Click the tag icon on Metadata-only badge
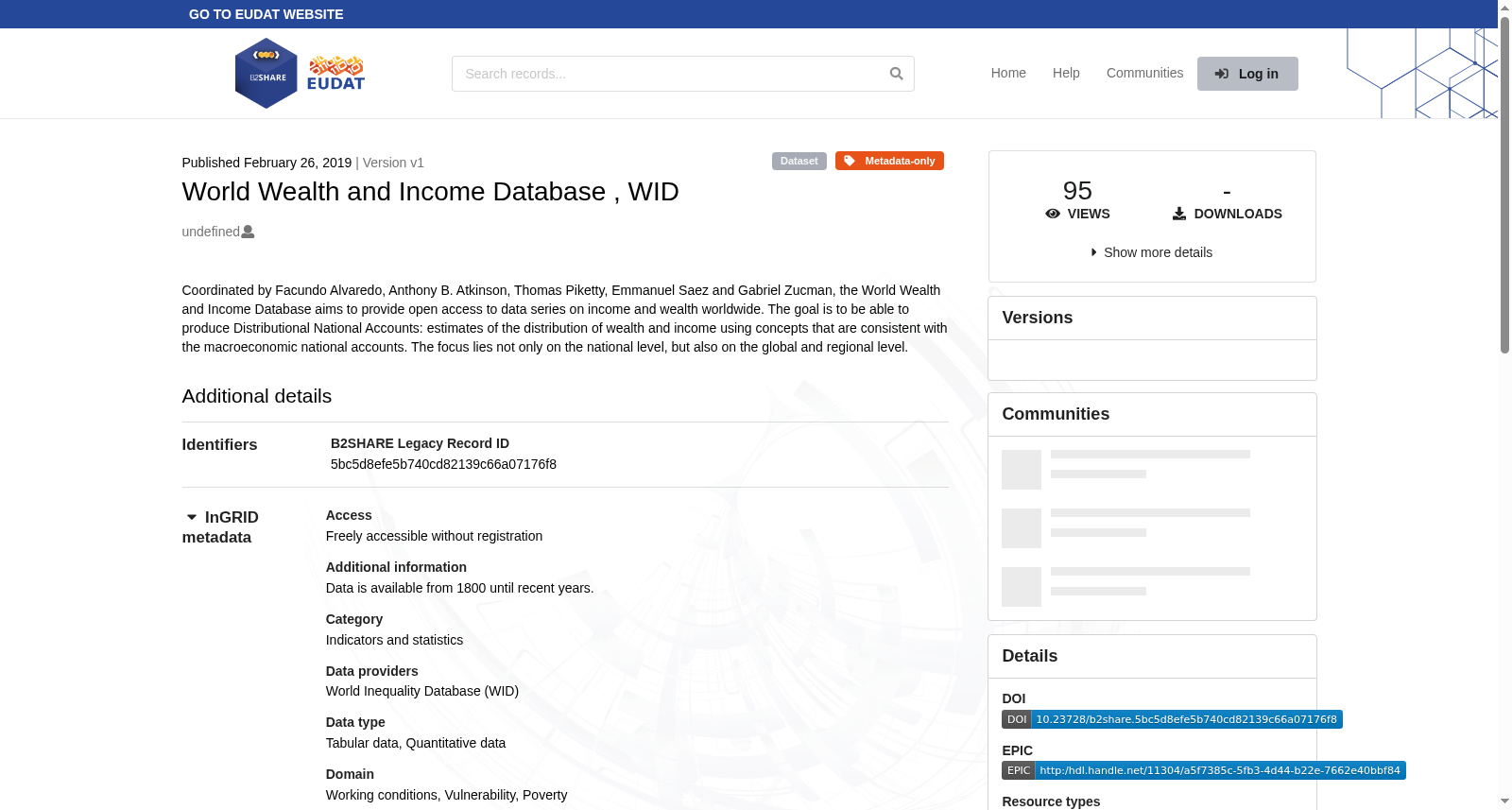The height and width of the screenshot is (810, 1512). coord(850,161)
